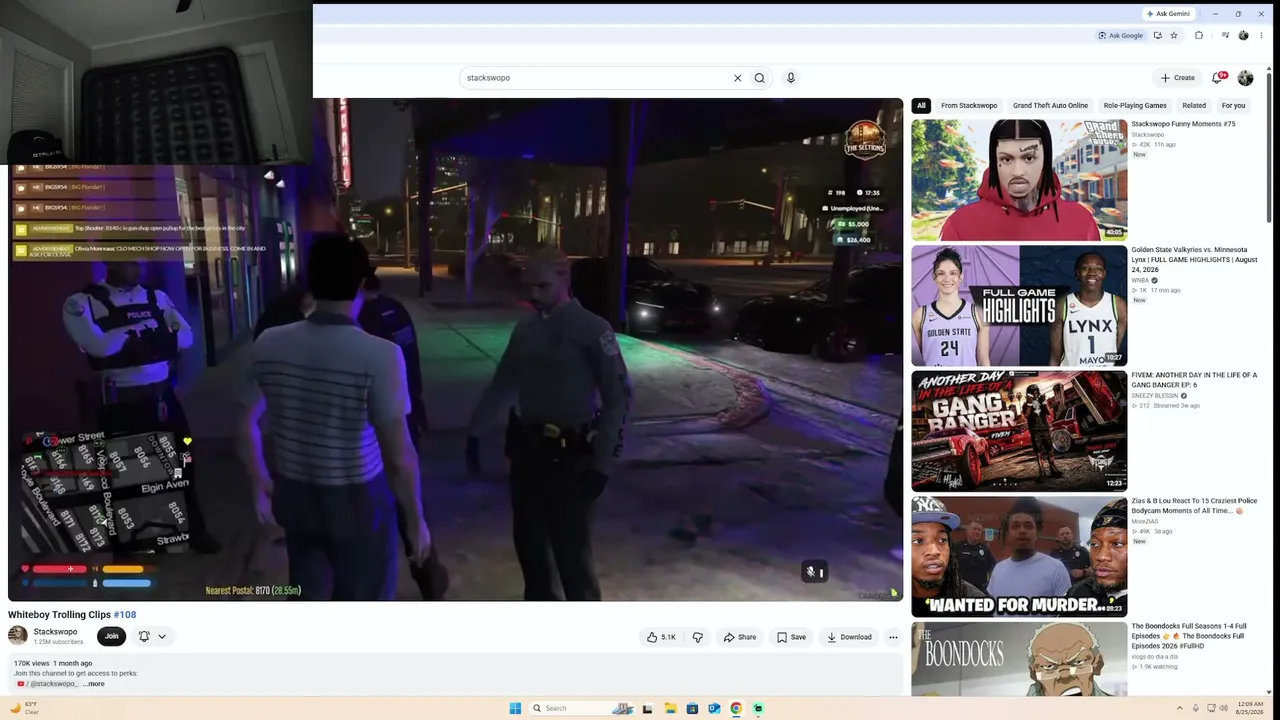
Task: Open more actions menu beside Download
Action: [893, 637]
